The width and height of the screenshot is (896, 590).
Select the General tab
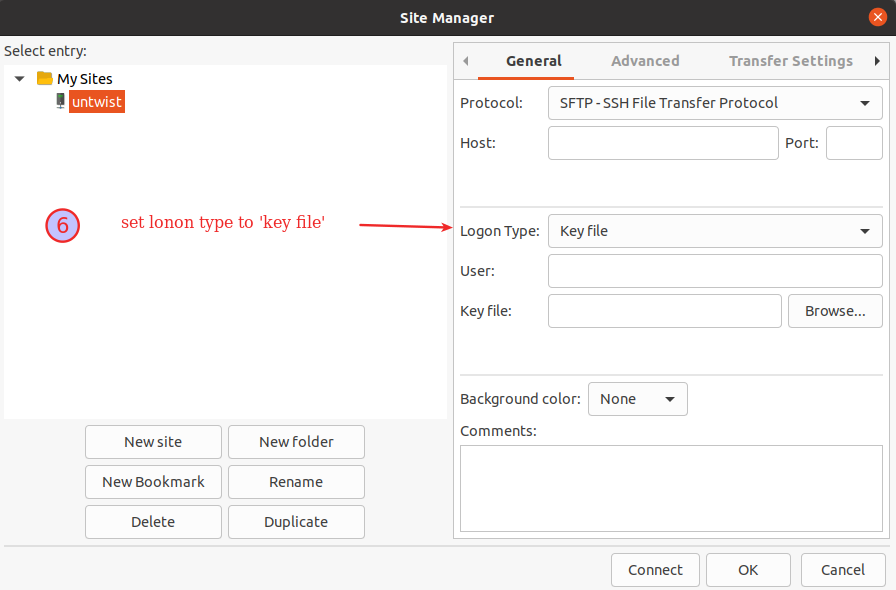[533, 61]
